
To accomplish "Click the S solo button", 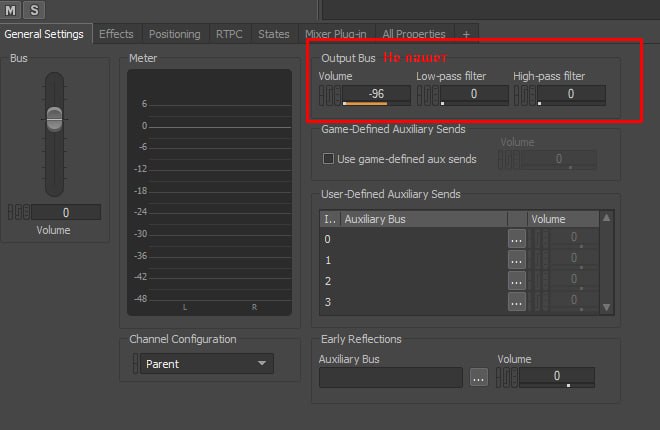I will point(34,10).
